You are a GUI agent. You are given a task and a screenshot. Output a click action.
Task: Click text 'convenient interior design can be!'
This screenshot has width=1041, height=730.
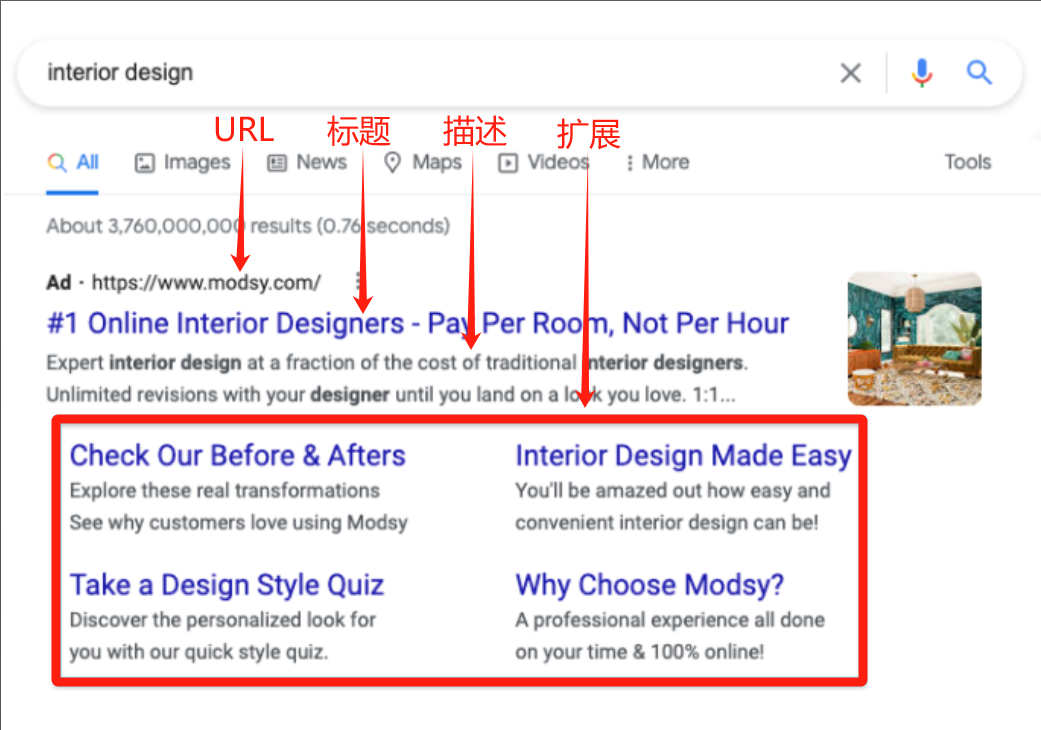(x=667, y=523)
